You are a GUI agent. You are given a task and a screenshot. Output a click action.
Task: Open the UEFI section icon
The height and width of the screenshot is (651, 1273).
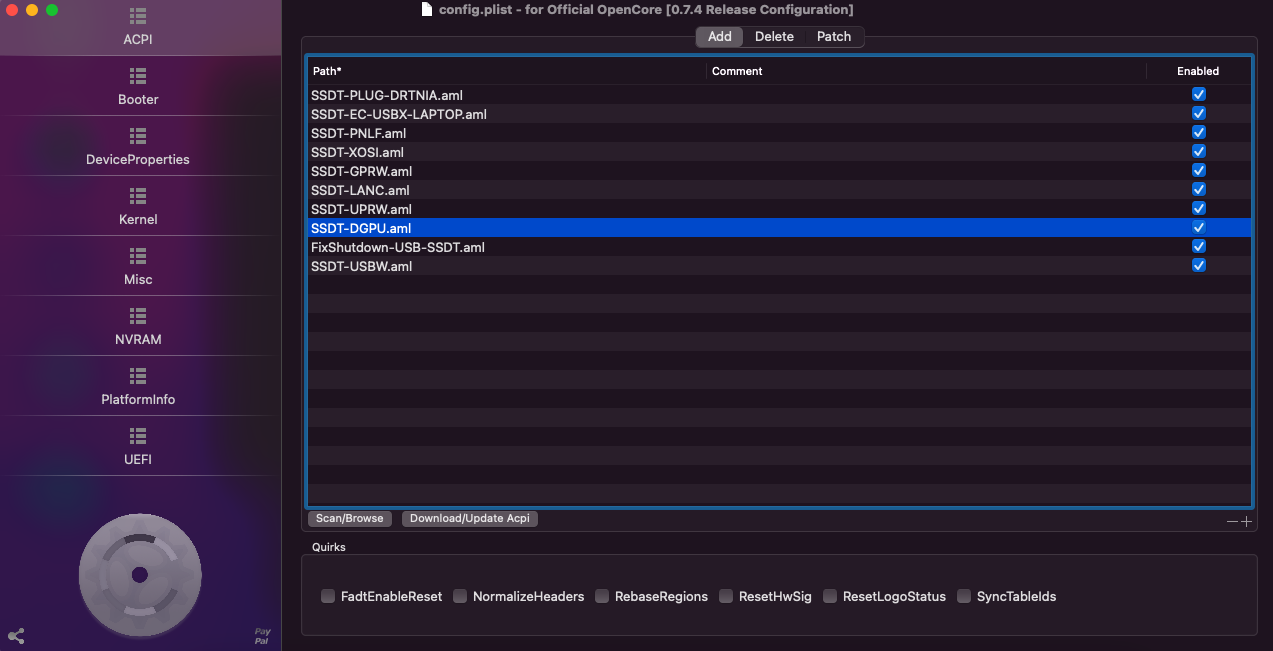(x=138, y=436)
